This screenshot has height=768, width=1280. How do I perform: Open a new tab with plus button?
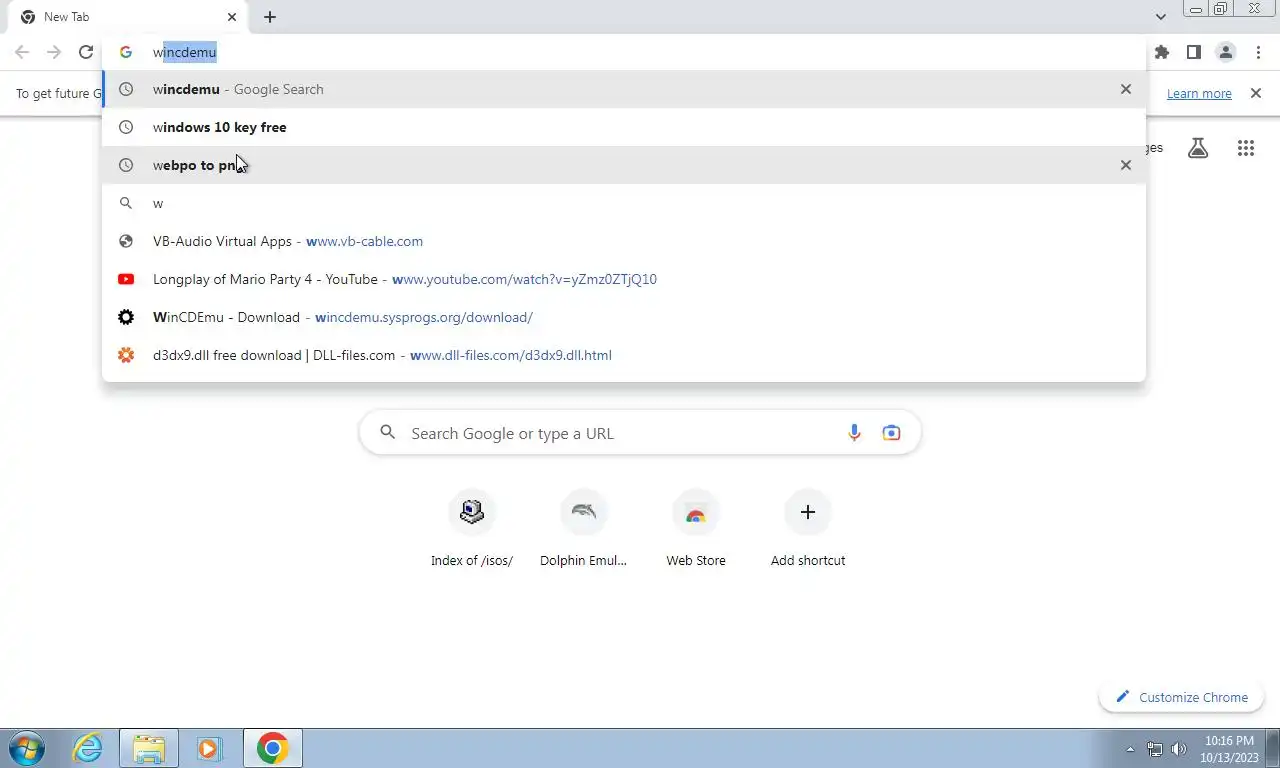(x=270, y=17)
